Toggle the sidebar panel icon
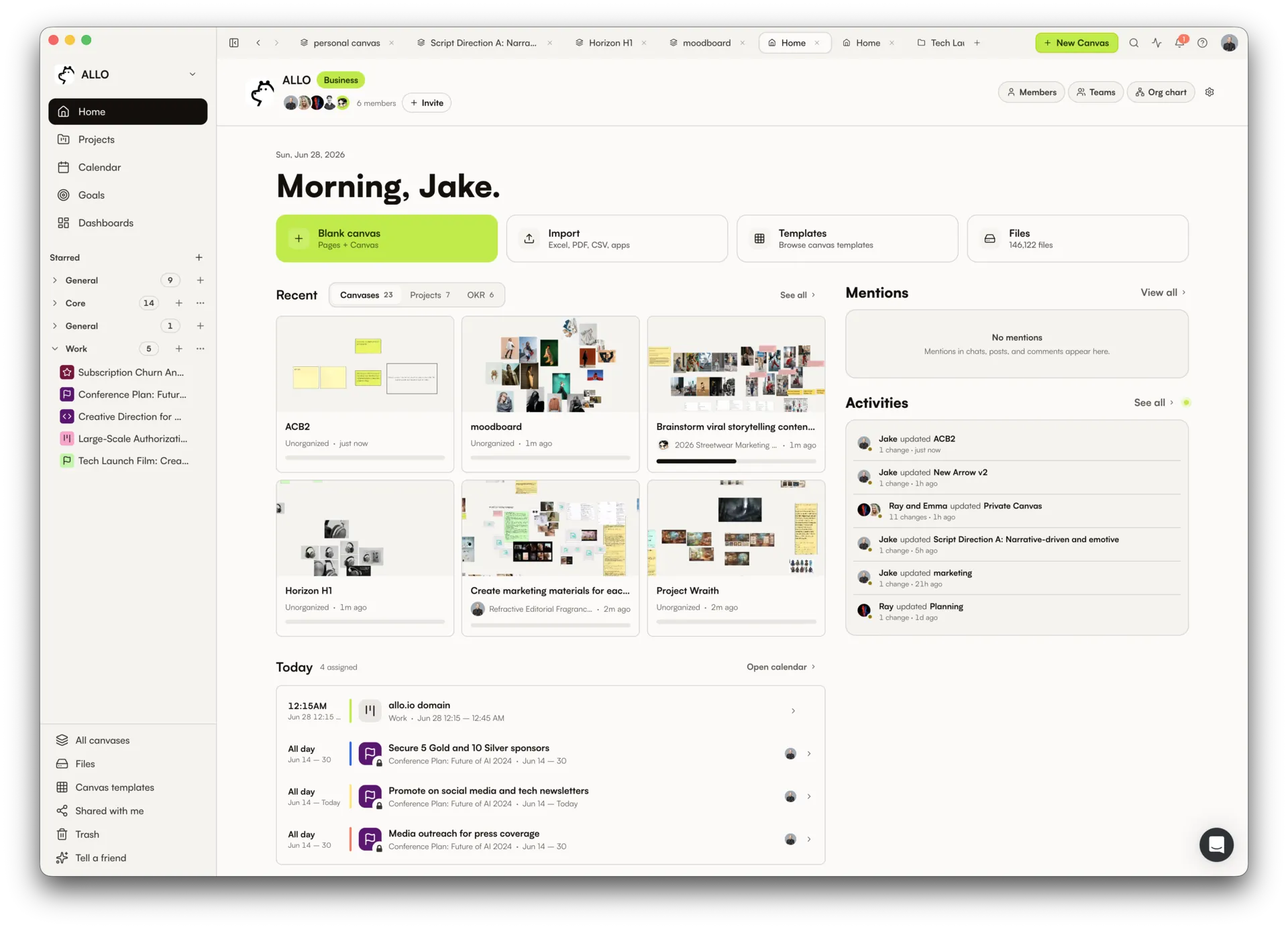Image resolution: width=1288 pixels, height=929 pixels. [x=233, y=43]
